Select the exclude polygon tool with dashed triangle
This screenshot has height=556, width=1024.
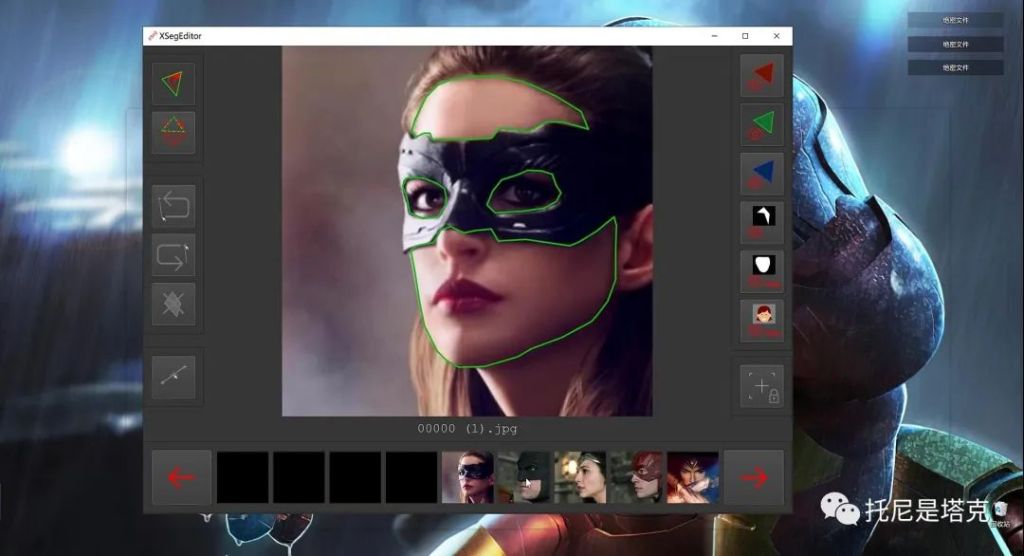pos(173,132)
